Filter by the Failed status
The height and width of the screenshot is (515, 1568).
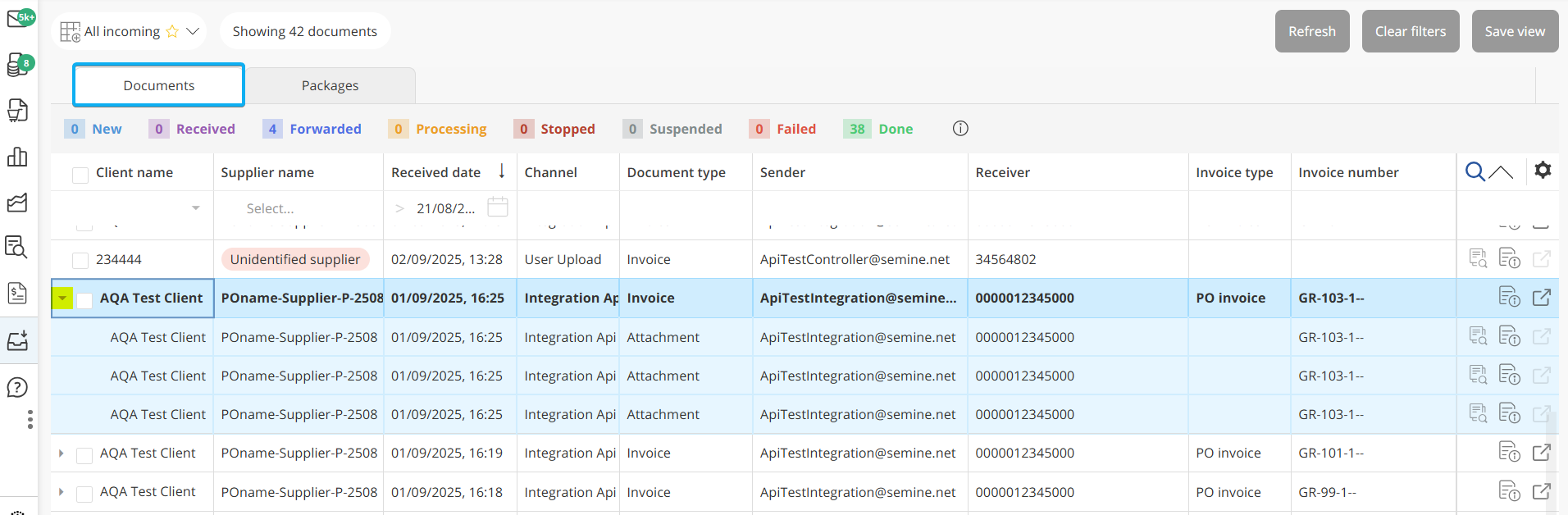pyautogui.click(x=783, y=129)
